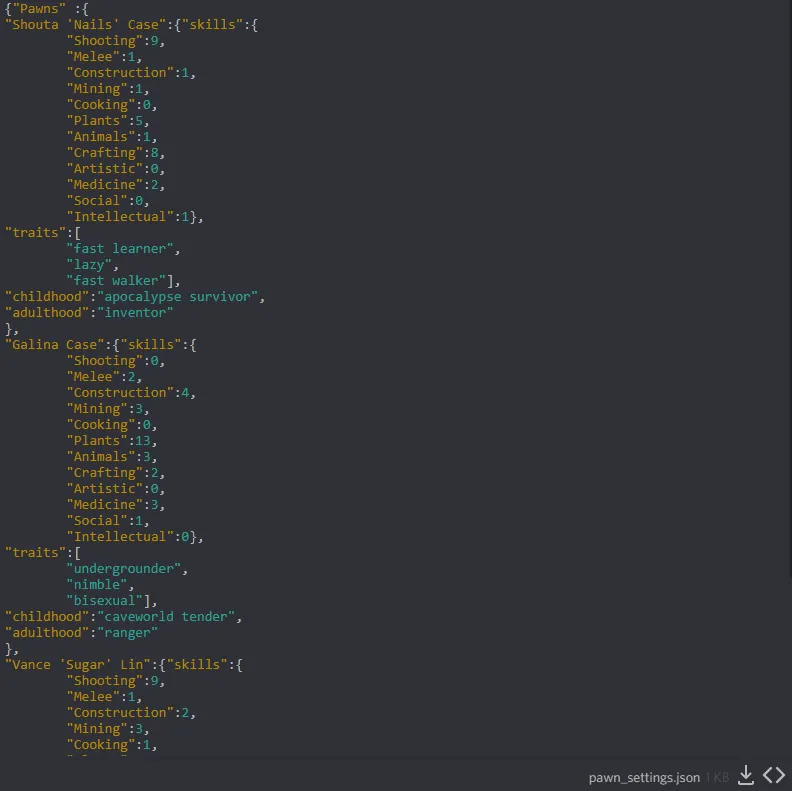The height and width of the screenshot is (791, 792).
Task: Click the "fast learner" trait string
Action: (x=123, y=248)
